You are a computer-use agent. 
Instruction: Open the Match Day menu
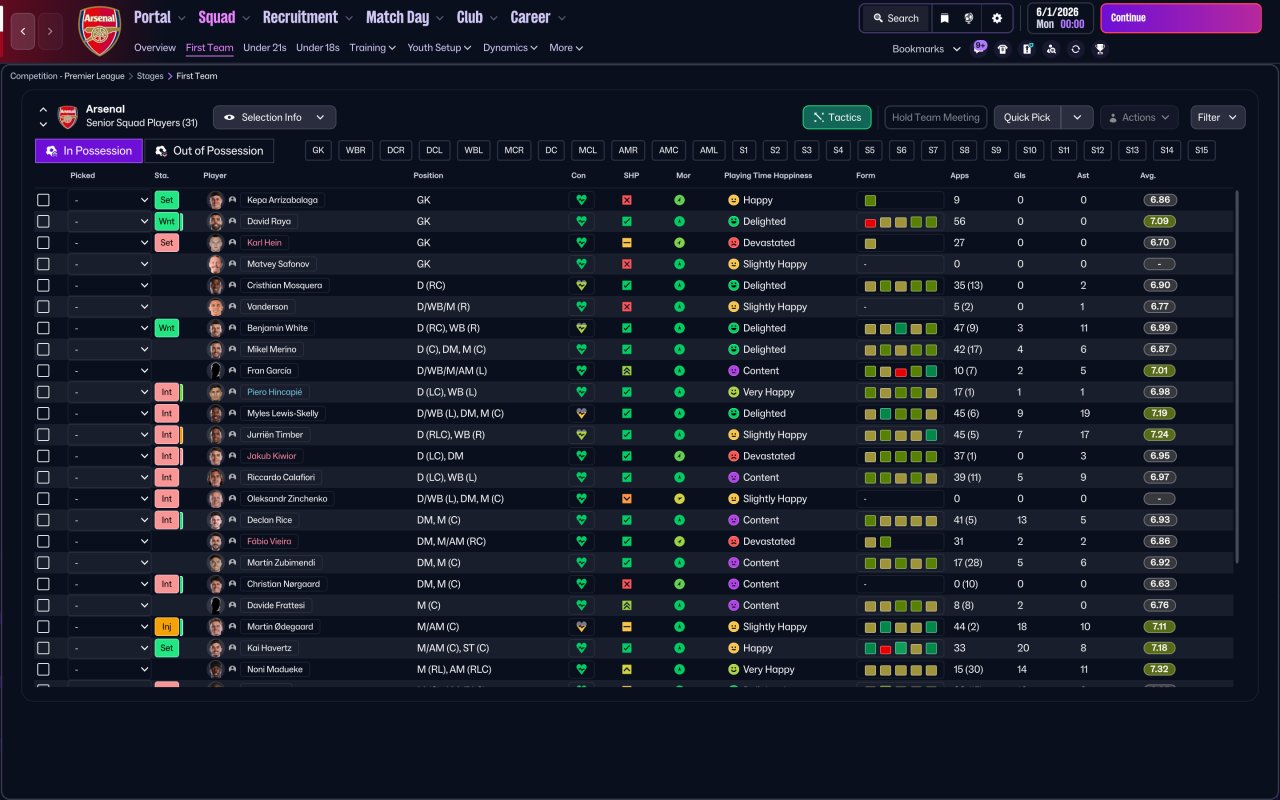[404, 17]
